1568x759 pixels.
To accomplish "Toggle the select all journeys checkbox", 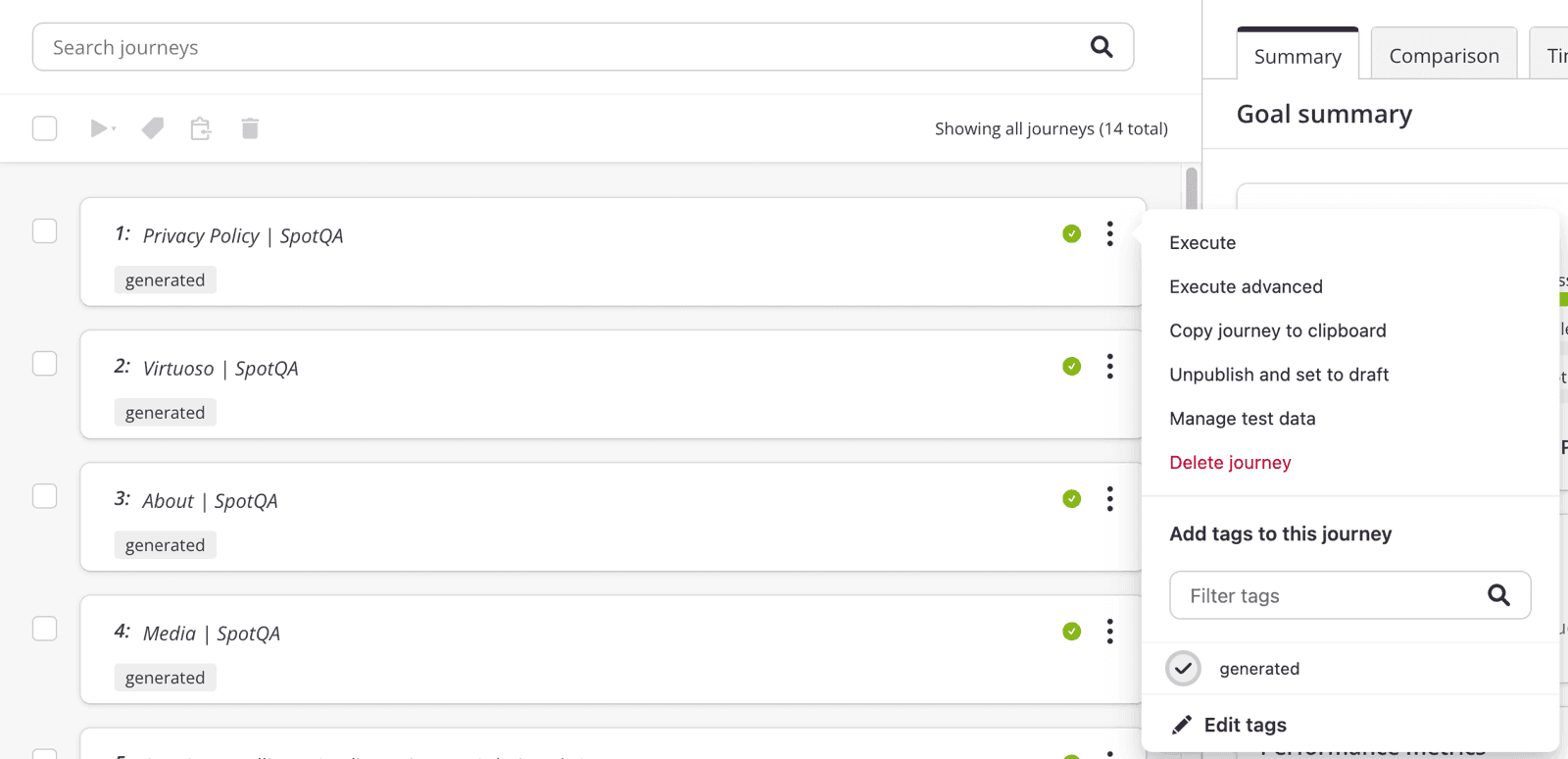I will 45,128.
